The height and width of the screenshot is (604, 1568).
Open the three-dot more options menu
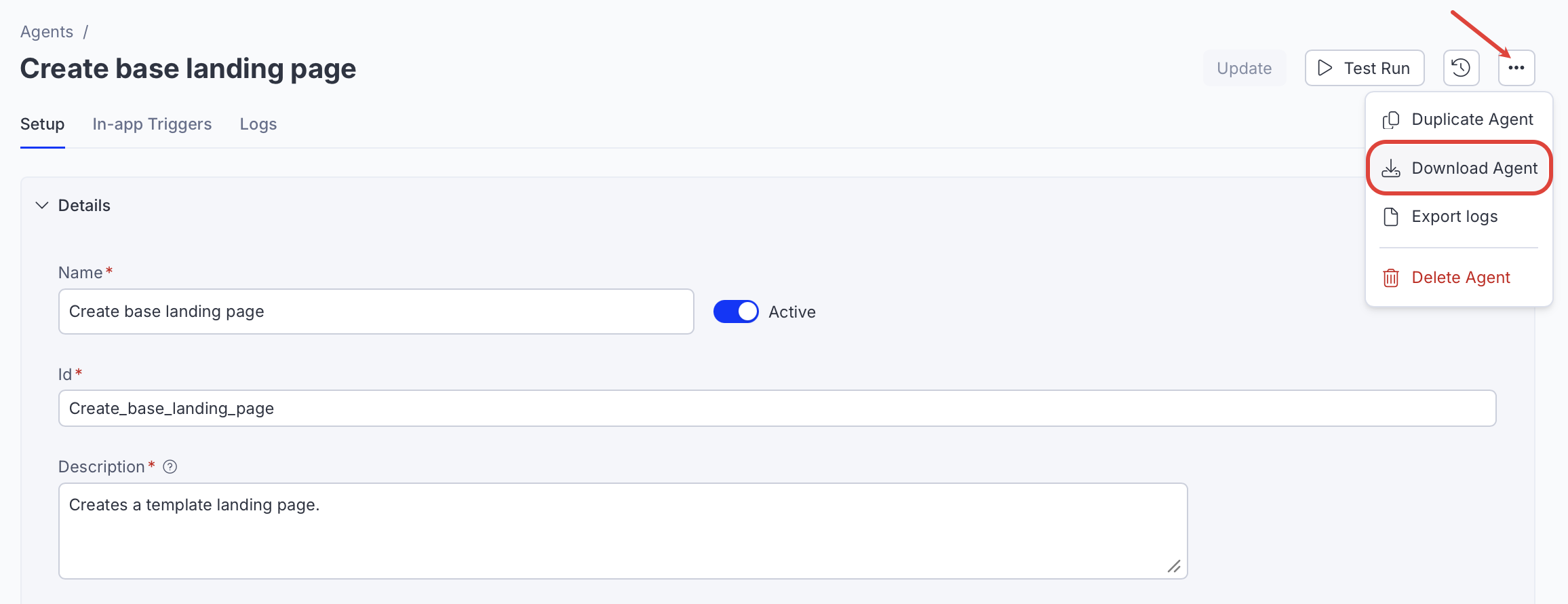coord(1517,68)
